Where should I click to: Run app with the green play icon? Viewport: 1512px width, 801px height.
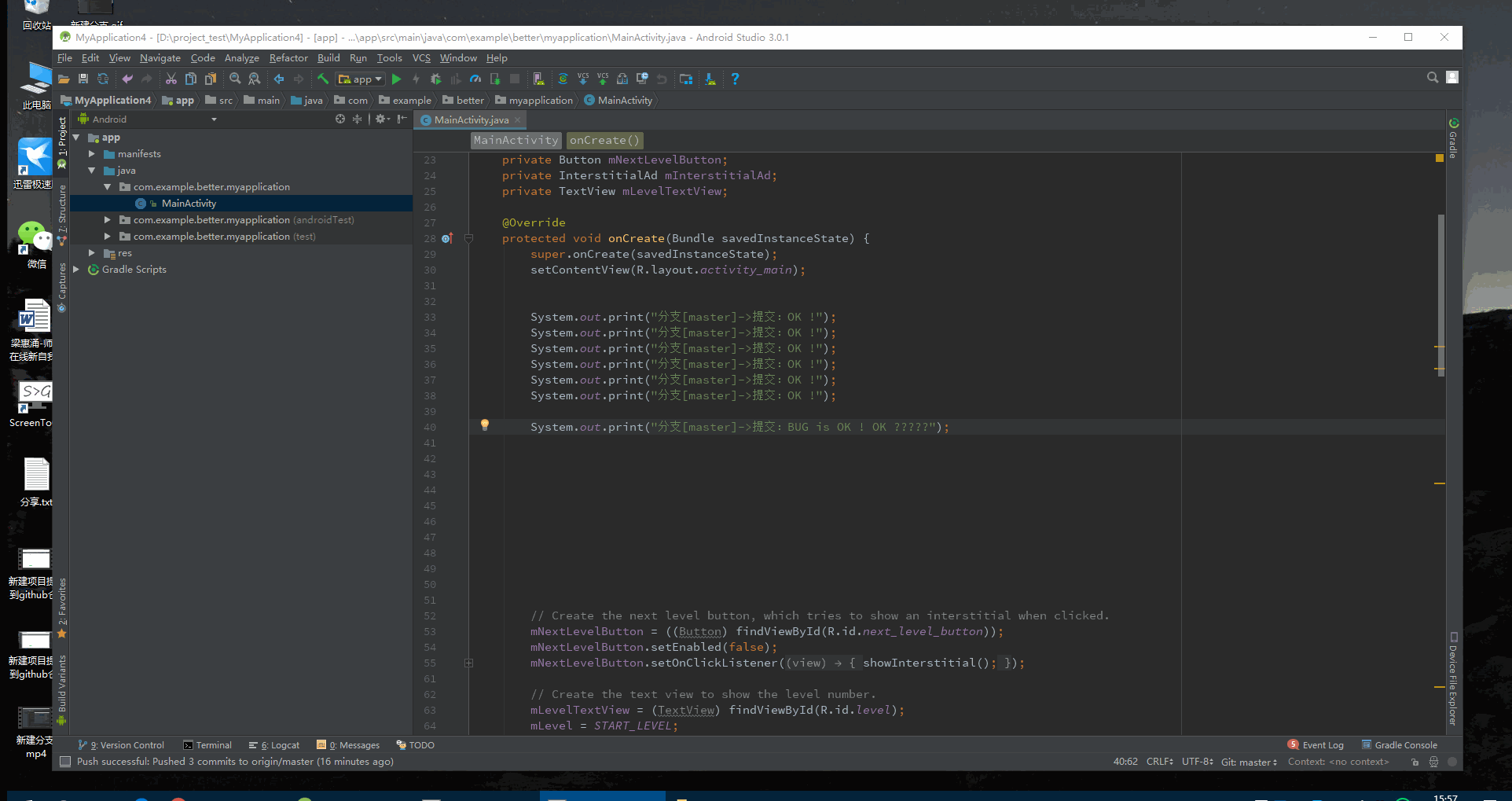click(x=397, y=79)
